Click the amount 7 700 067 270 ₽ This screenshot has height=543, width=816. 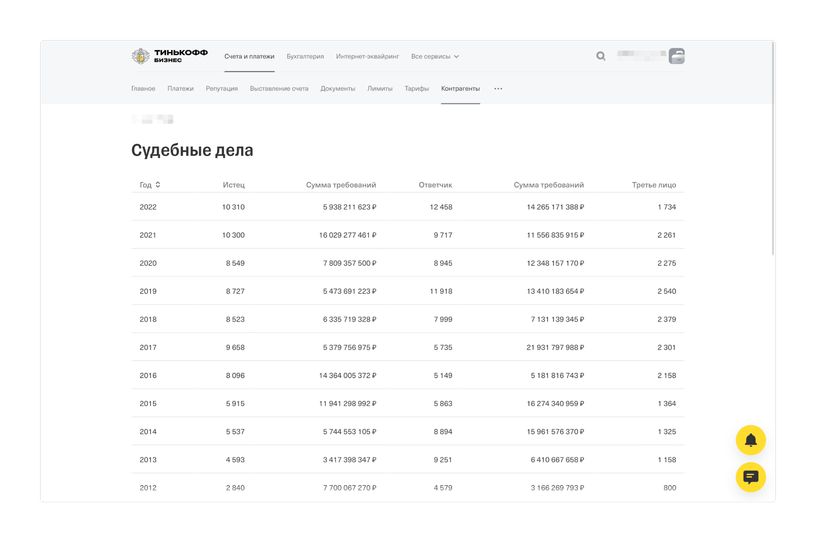(350, 488)
